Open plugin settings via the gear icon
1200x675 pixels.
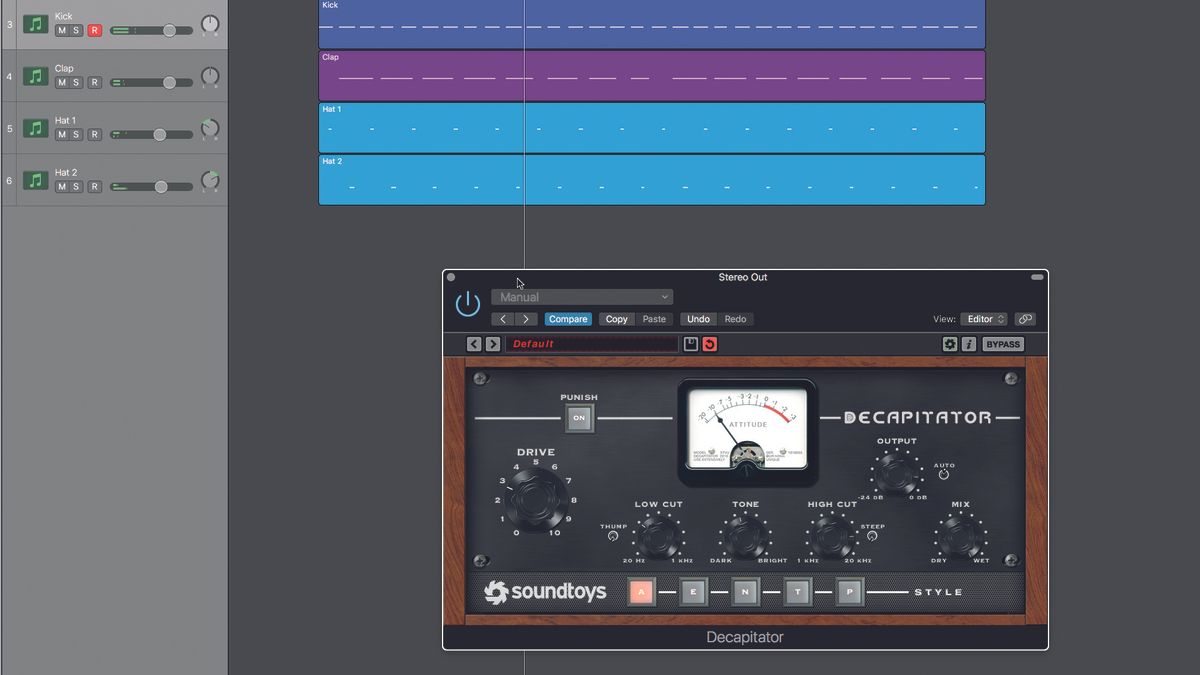[949, 343]
